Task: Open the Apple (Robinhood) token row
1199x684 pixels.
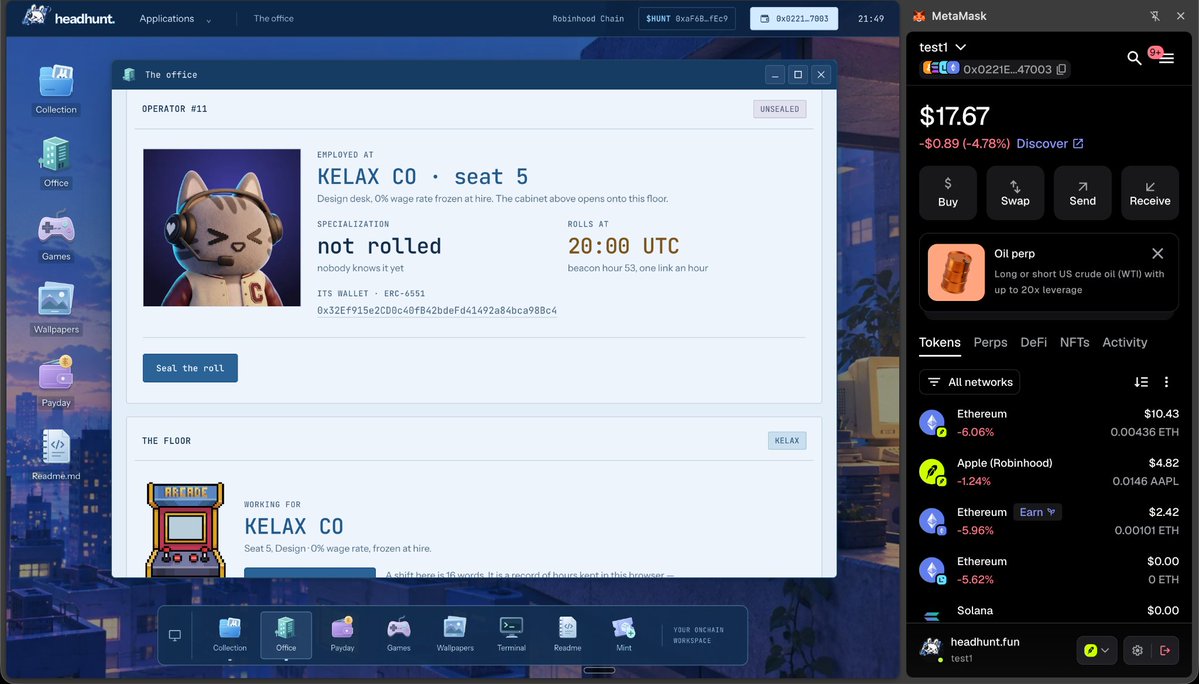Action: [1048, 472]
